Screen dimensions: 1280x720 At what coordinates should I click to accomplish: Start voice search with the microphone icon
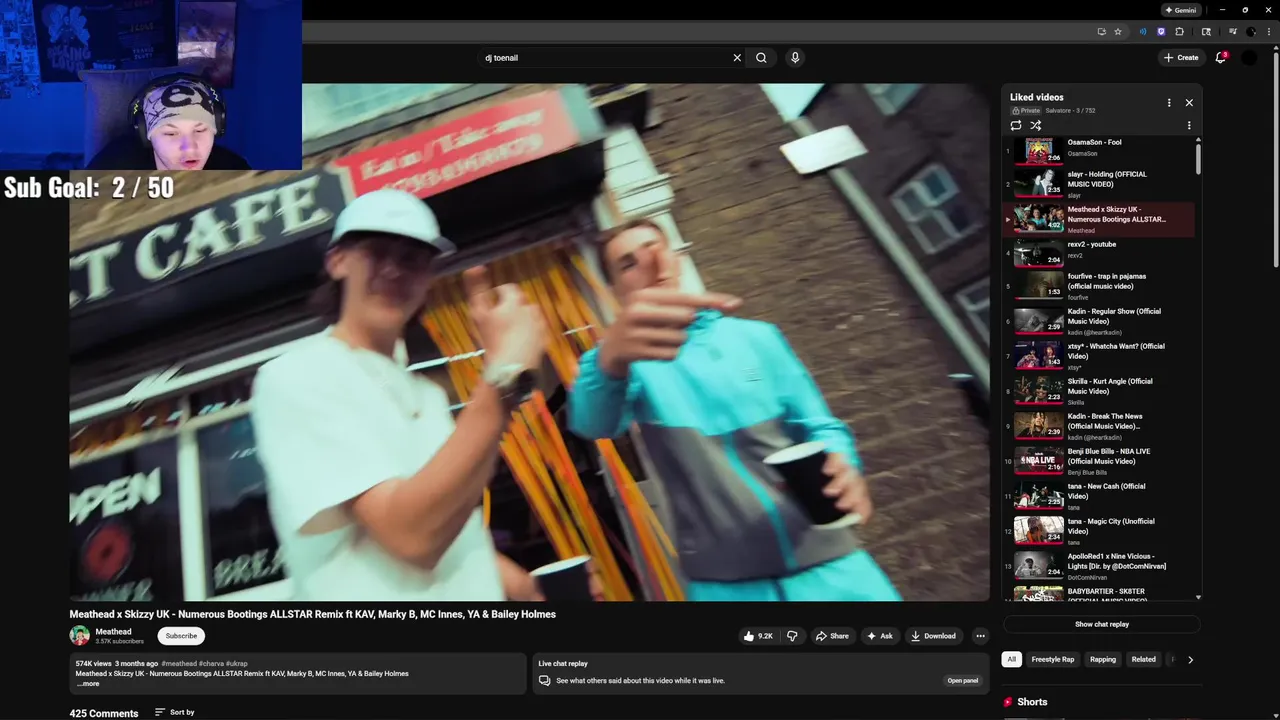(795, 58)
